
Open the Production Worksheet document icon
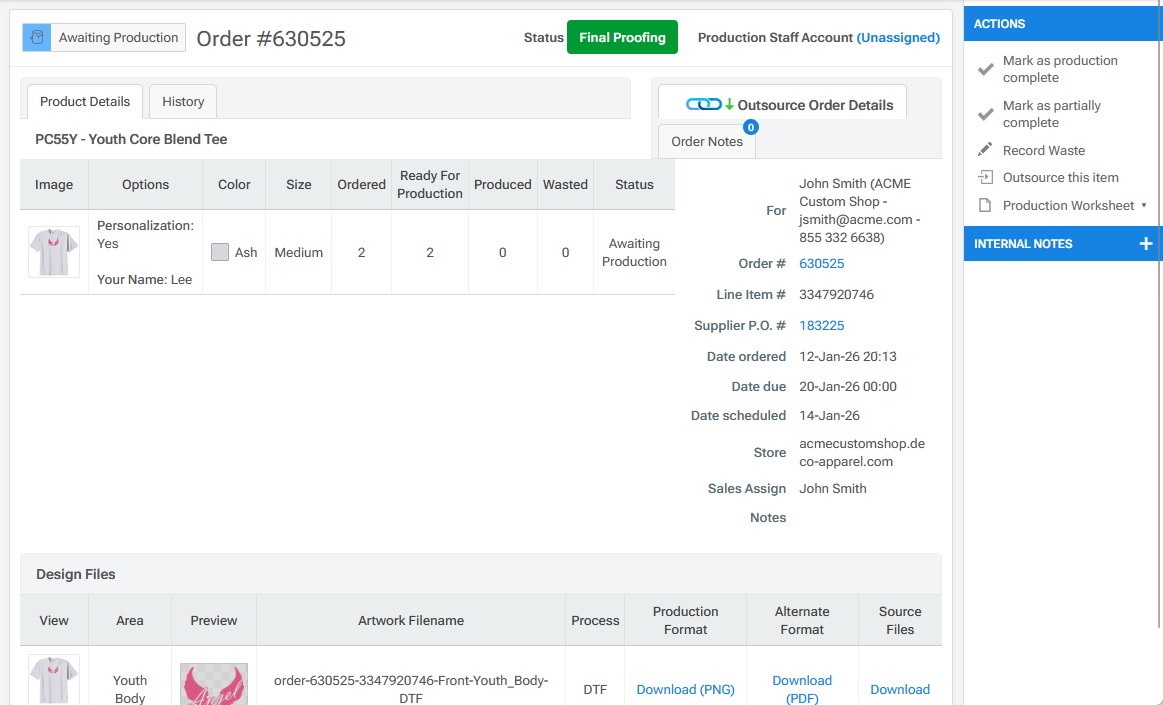click(984, 205)
